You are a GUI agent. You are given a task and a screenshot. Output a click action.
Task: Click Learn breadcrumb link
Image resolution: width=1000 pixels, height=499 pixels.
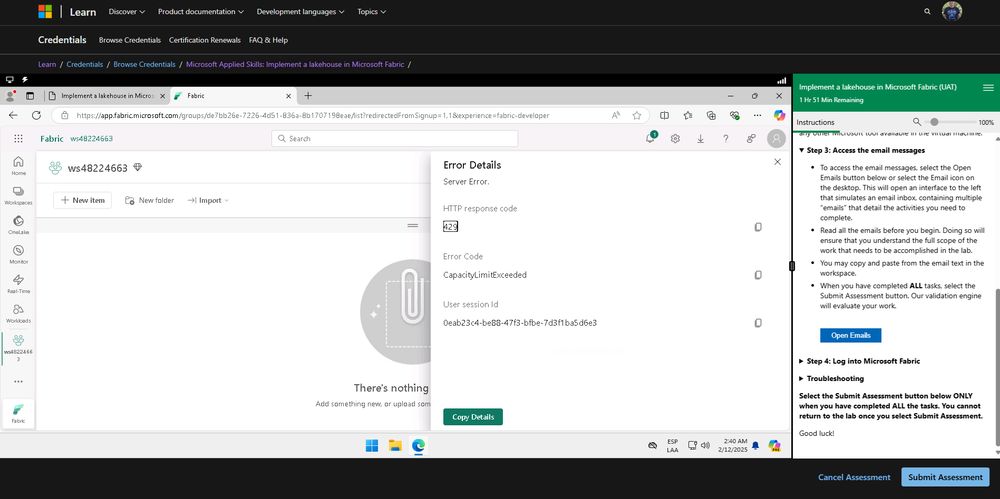(47, 64)
